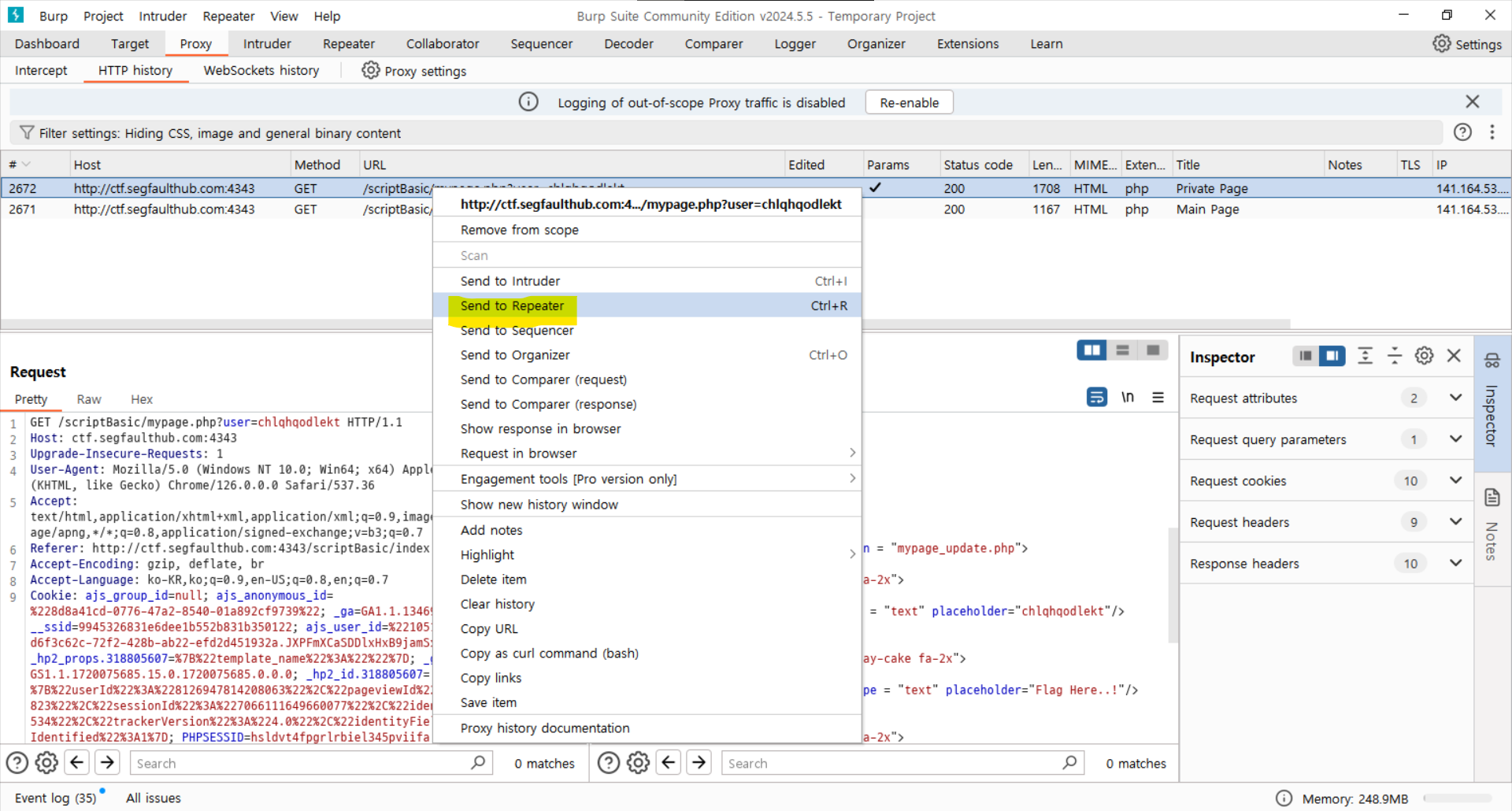Select Copy as curl command (bash)
1512x811 pixels.
pos(647,654)
